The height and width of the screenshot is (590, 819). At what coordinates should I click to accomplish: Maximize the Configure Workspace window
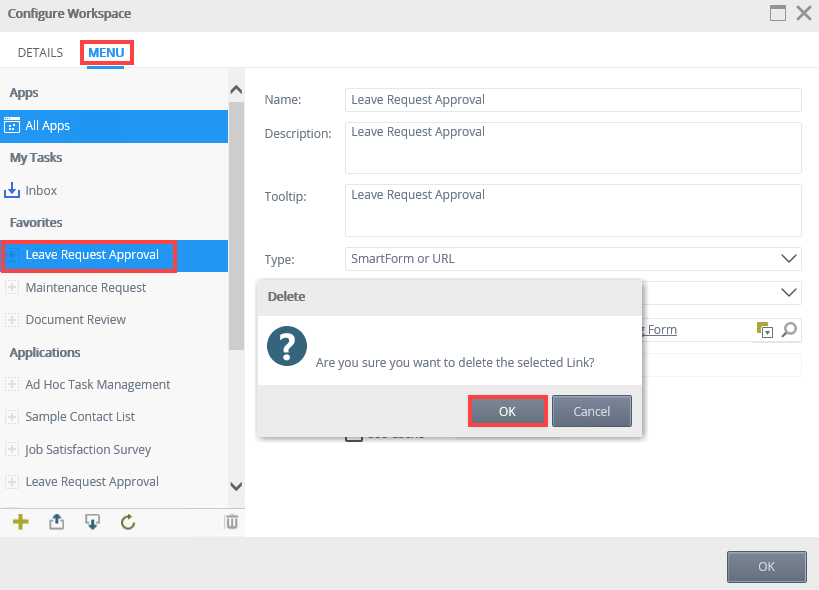coord(778,13)
